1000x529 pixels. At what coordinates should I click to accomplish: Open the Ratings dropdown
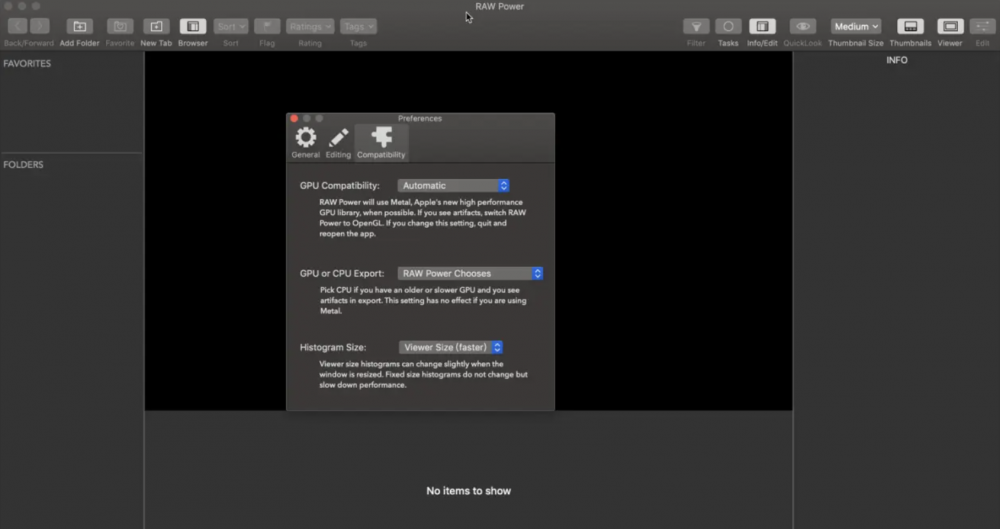click(310, 26)
